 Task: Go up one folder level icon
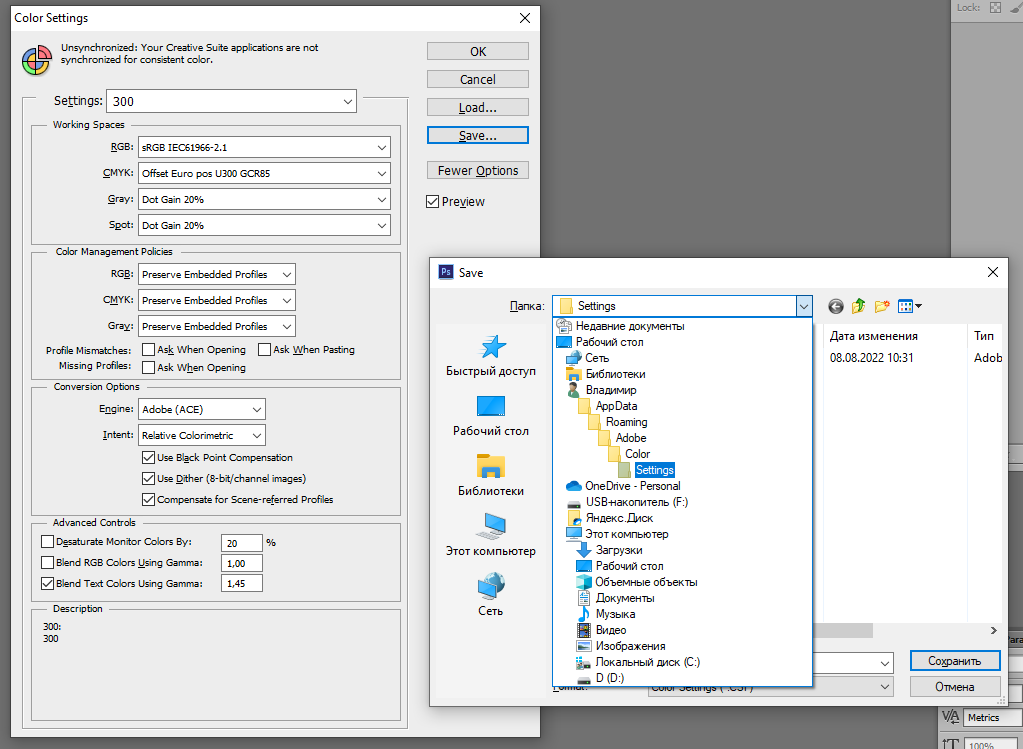point(859,306)
